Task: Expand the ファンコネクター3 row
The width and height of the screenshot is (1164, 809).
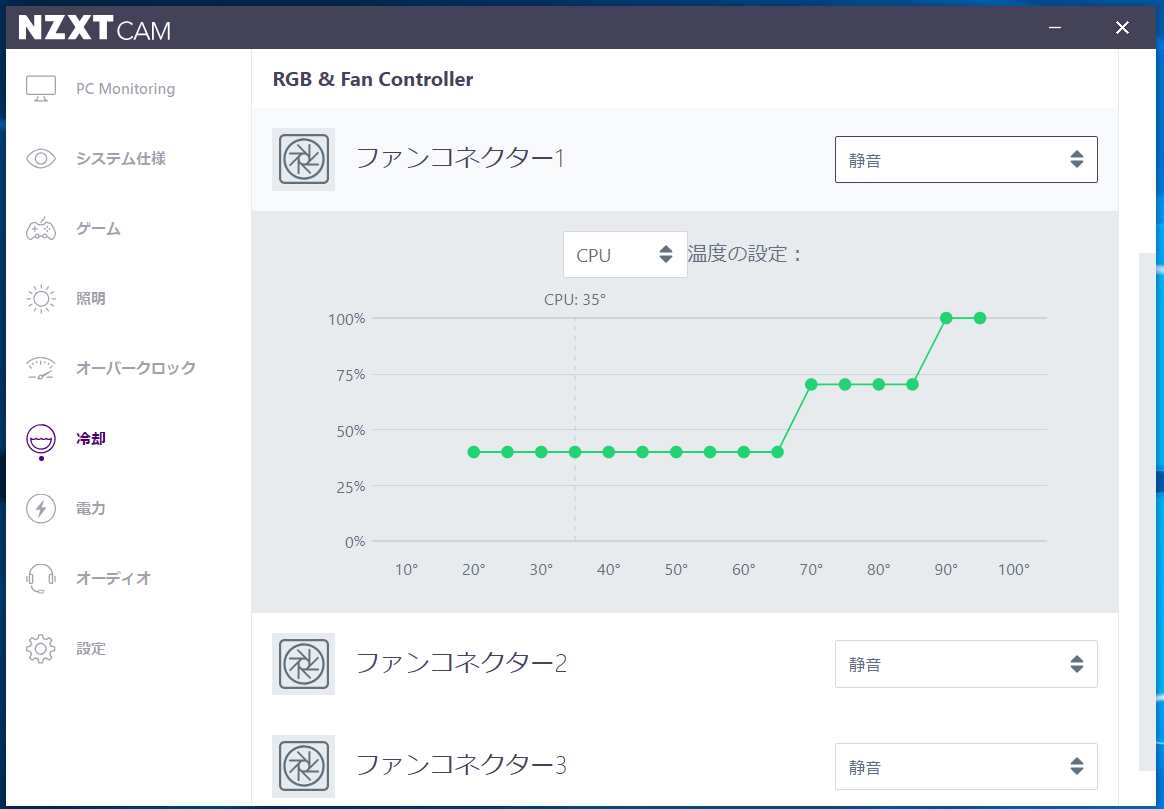Action: (x=684, y=766)
